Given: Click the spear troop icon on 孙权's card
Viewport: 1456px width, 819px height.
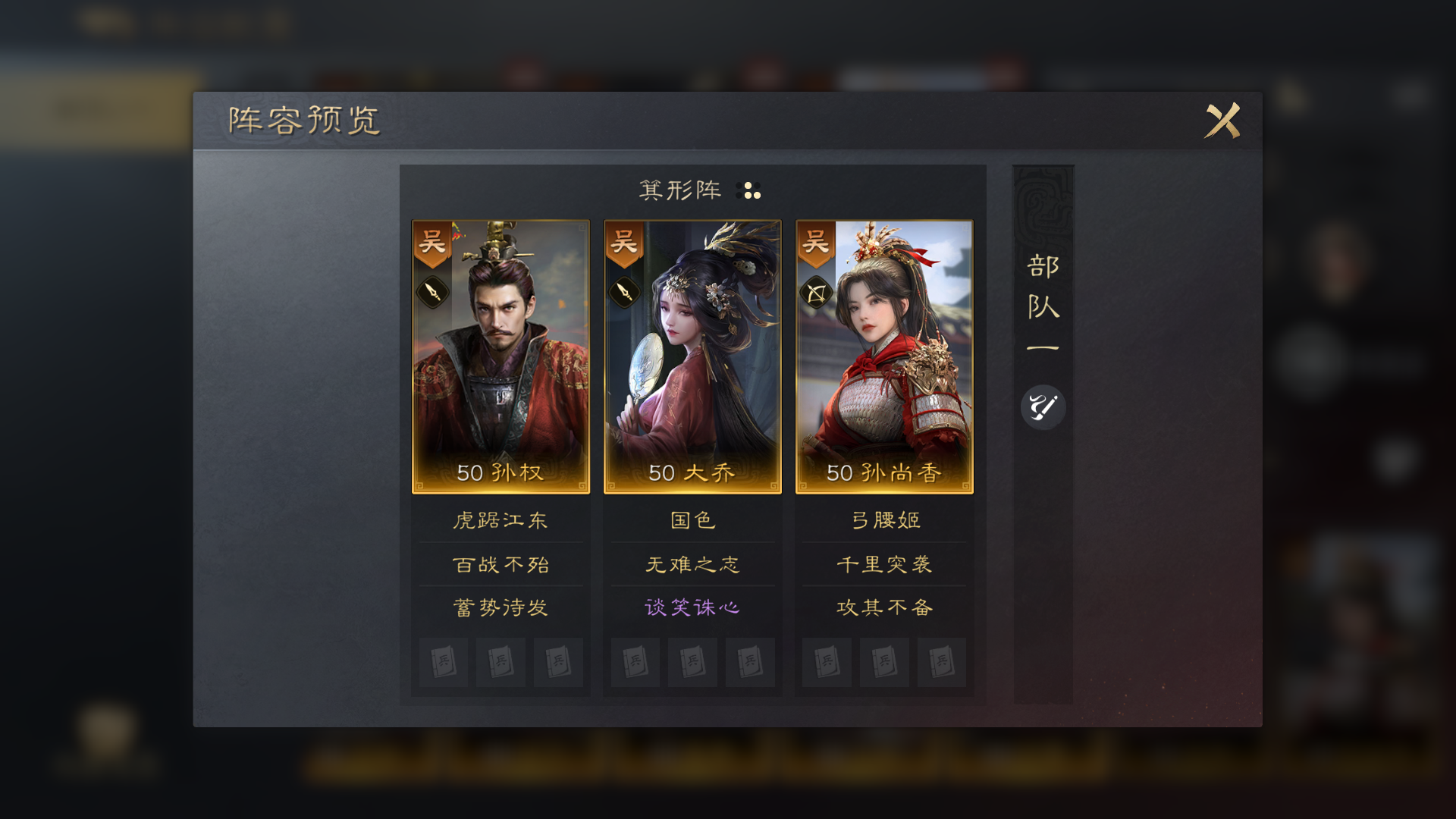Looking at the screenshot, I should pyautogui.click(x=433, y=292).
